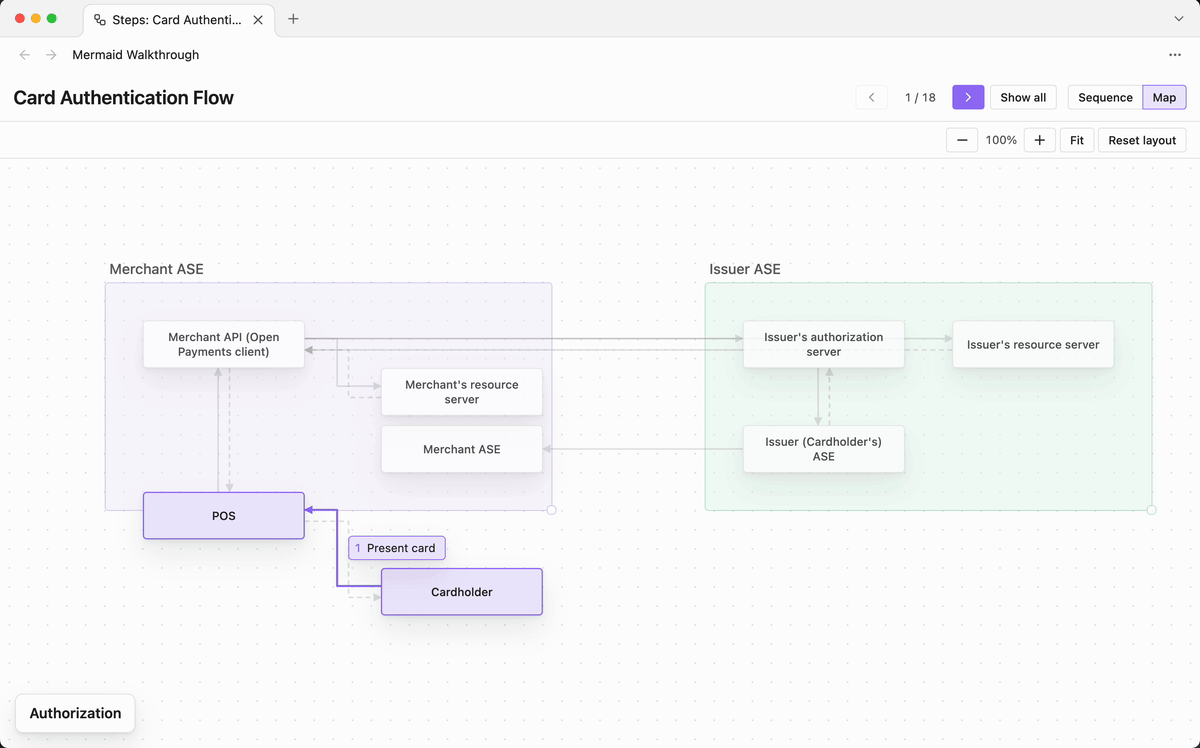The height and width of the screenshot is (748, 1200).
Task: Expand the tab list chevron at the top right
Action: click(x=1179, y=19)
